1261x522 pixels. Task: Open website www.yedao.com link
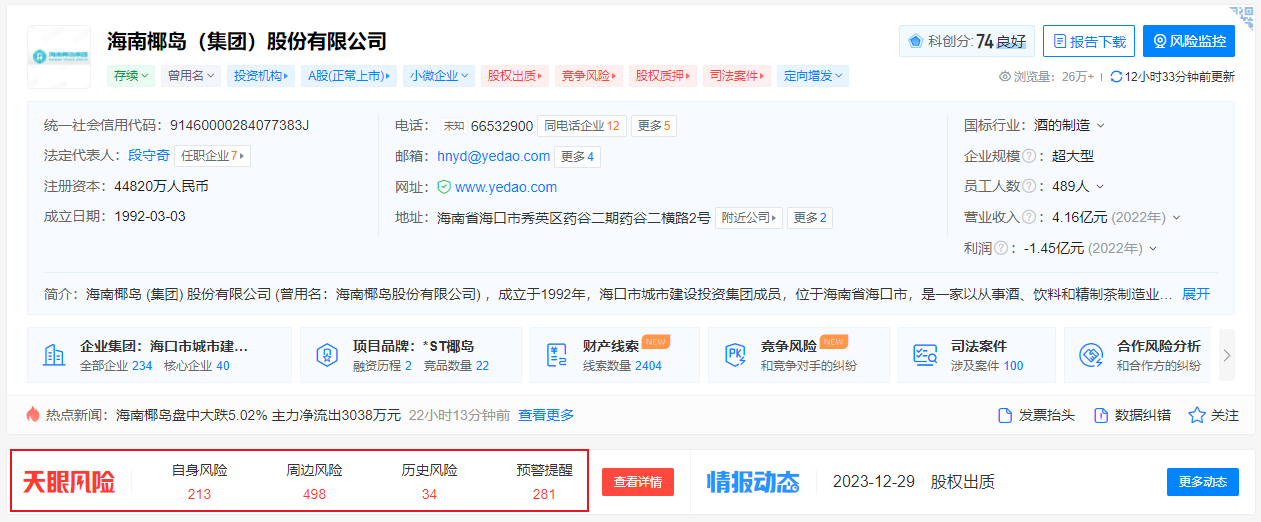506,187
